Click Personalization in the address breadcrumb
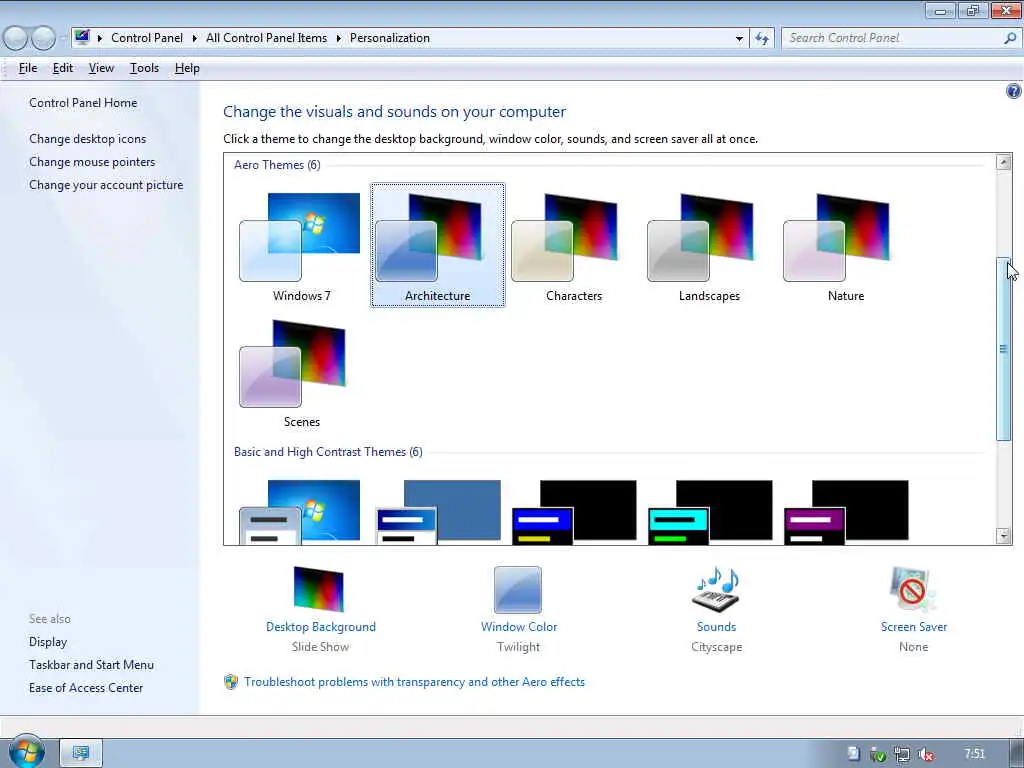Screen dimensions: 1024x768 tap(390, 38)
